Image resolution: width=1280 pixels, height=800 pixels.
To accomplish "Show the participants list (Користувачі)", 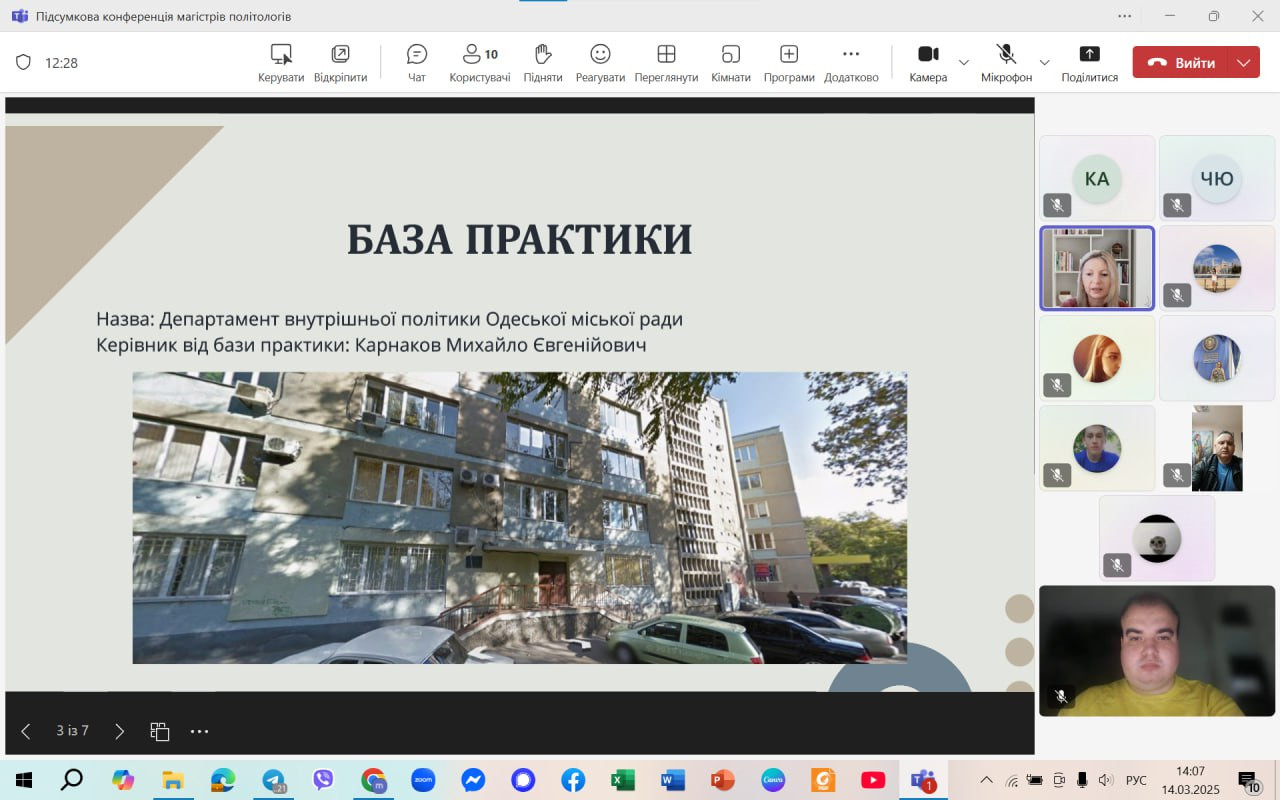I will pyautogui.click(x=479, y=62).
